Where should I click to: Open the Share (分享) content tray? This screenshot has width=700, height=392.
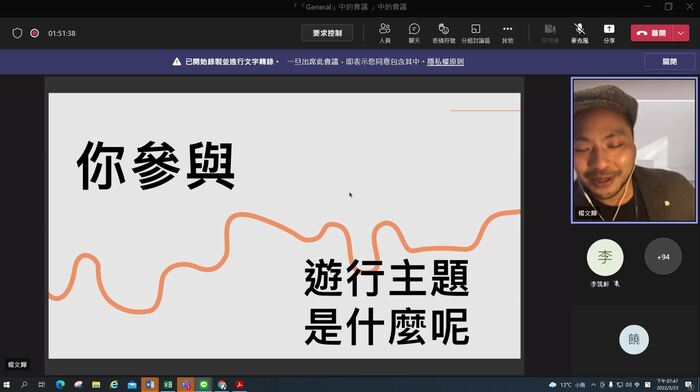tap(609, 33)
